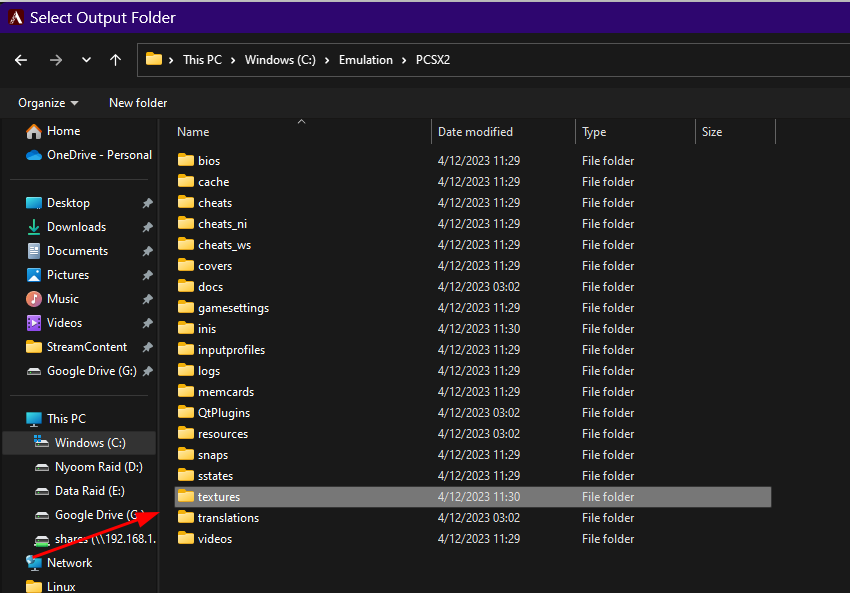This screenshot has height=593, width=850.
Task: Open the Network location icon
Action: point(34,563)
